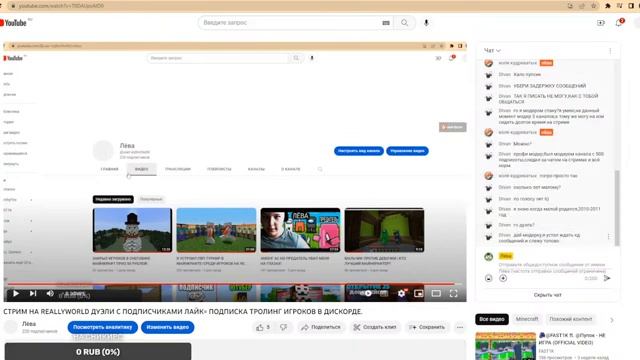Screen dimensions: 640x360
Task: Enable theater mode view
Action: [436, 293]
